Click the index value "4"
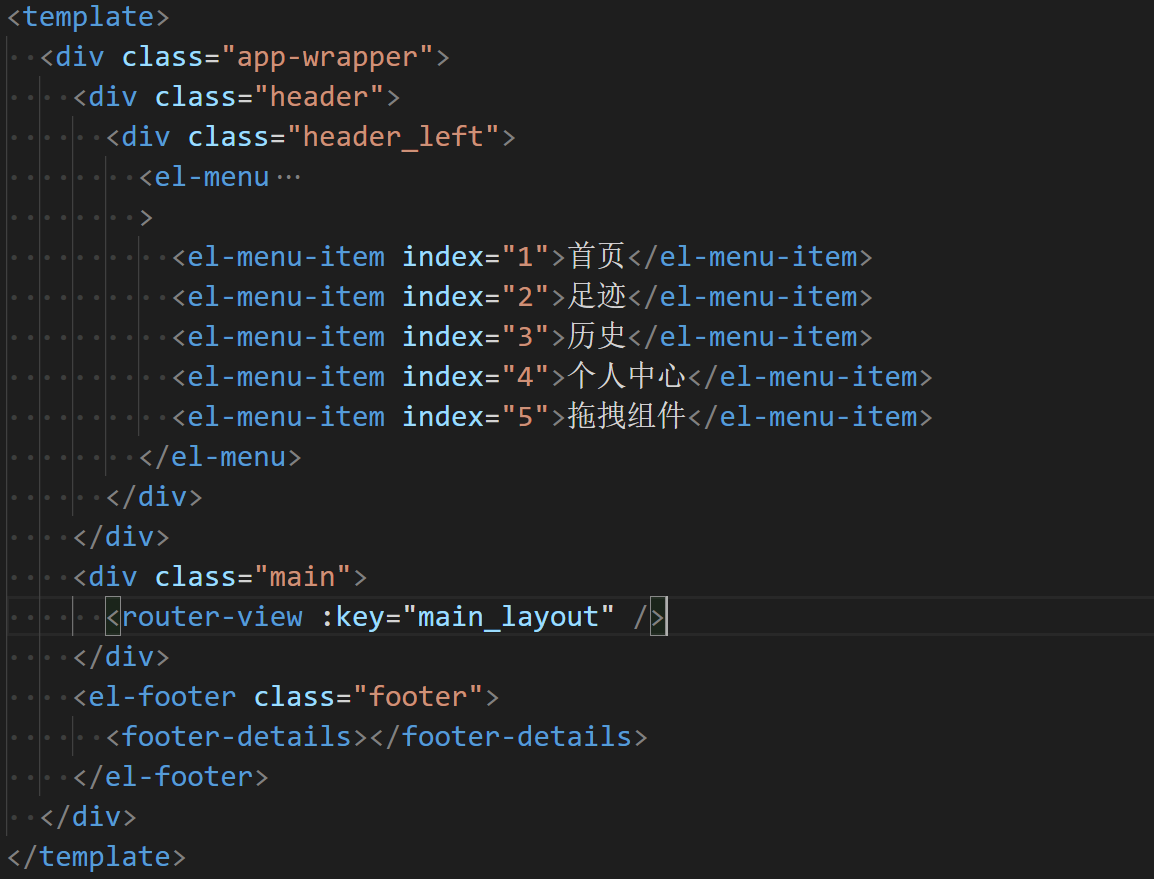This screenshot has height=879, width=1154. [x=525, y=377]
